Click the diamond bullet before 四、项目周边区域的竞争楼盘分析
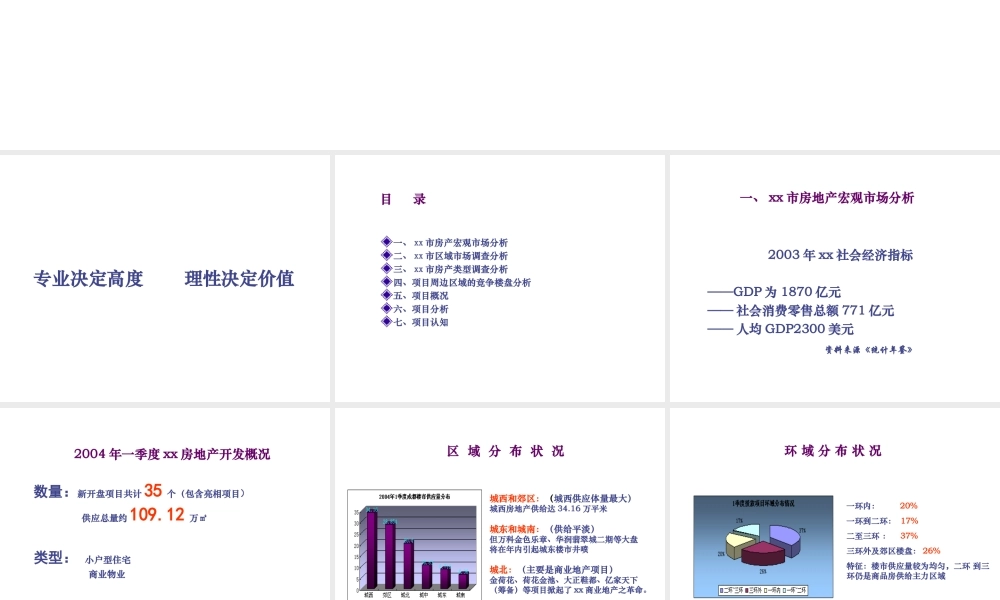Viewport: 1000px width, 600px height. (386, 281)
